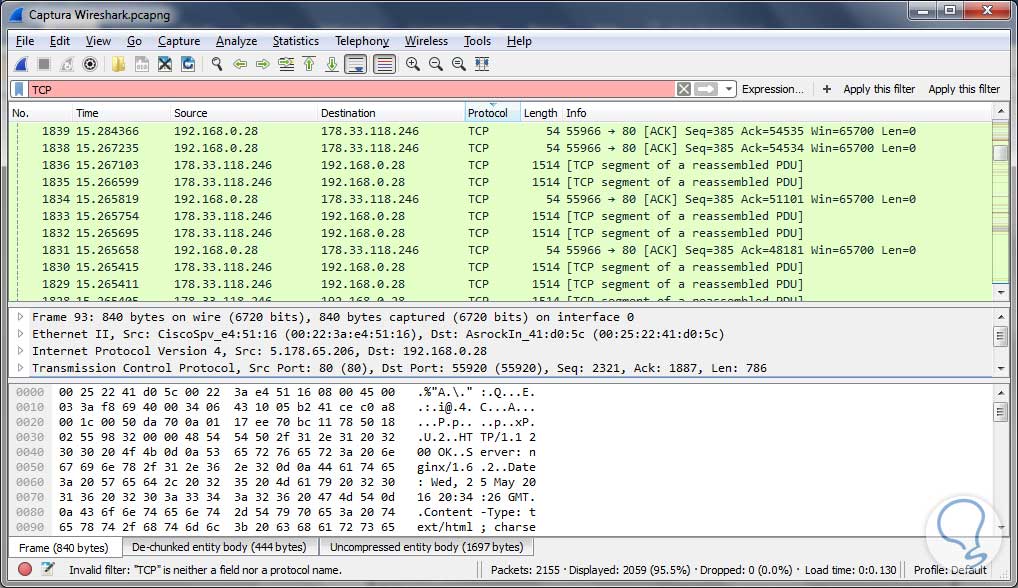Open the display filter bookmark icon
This screenshot has width=1018, height=588.
(x=19, y=89)
